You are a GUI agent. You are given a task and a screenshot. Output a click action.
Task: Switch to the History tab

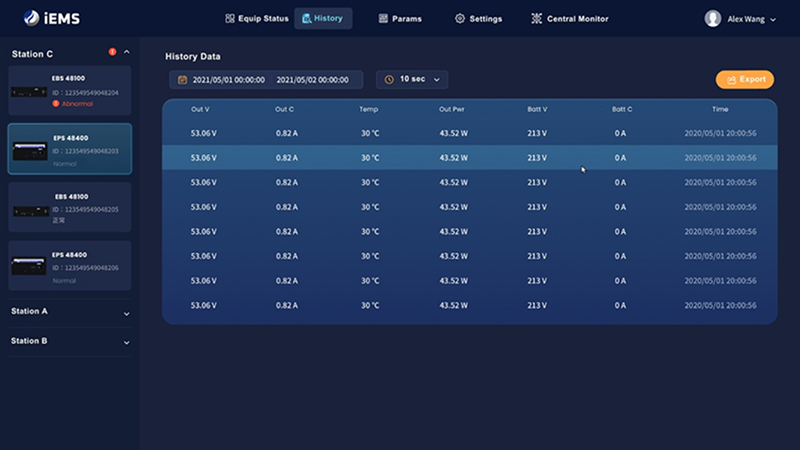[x=322, y=18]
